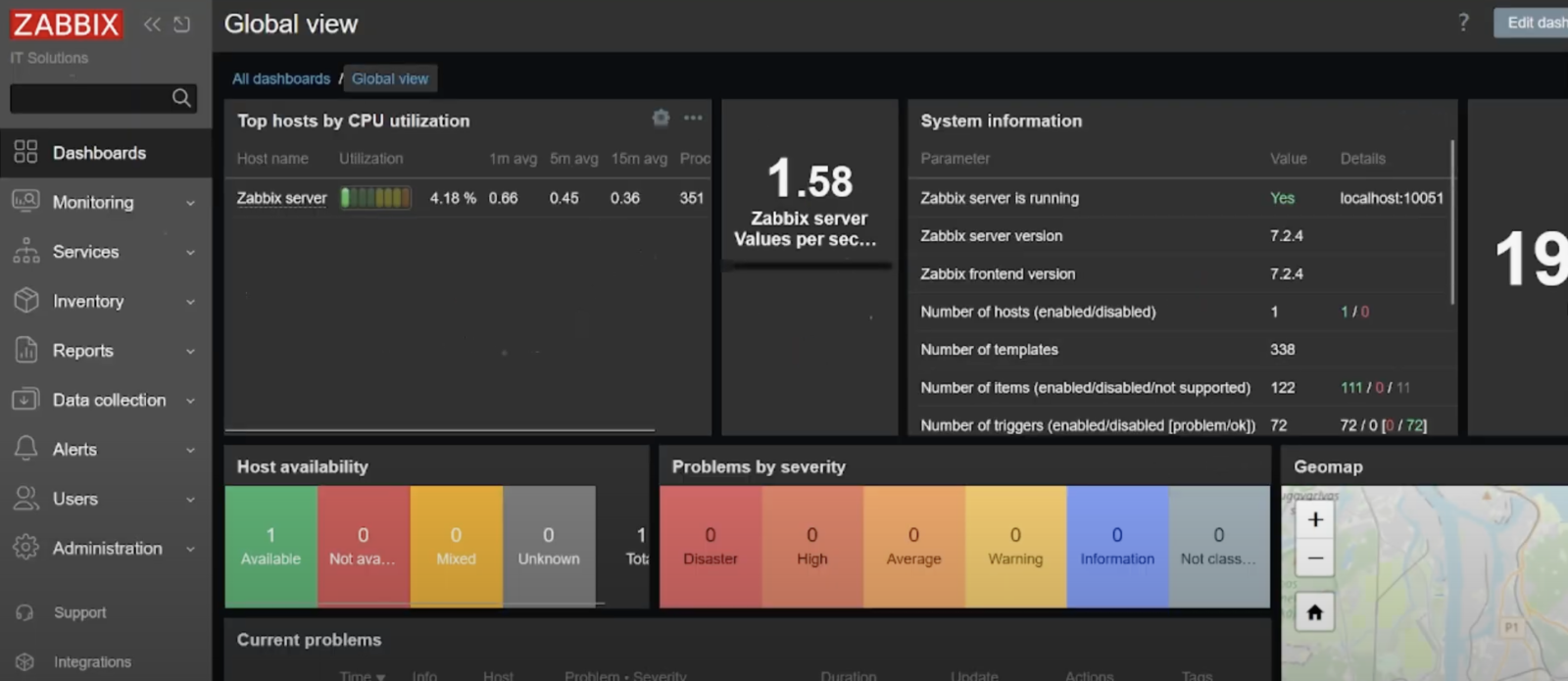The image size is (1568, 681).
Task: Collapse the sidebar with double-chevron icon
Action: pyautogui.click(x=152, y=24)
